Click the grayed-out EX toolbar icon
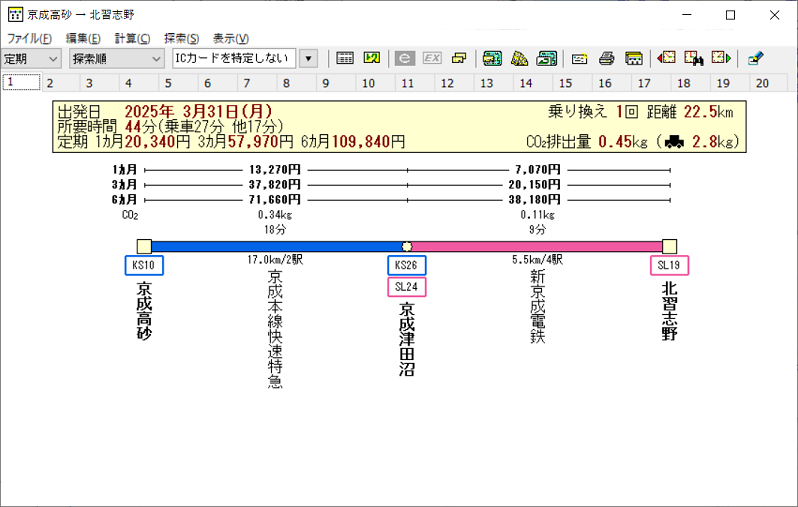This screenshot has width=798, height=507. 432,59
